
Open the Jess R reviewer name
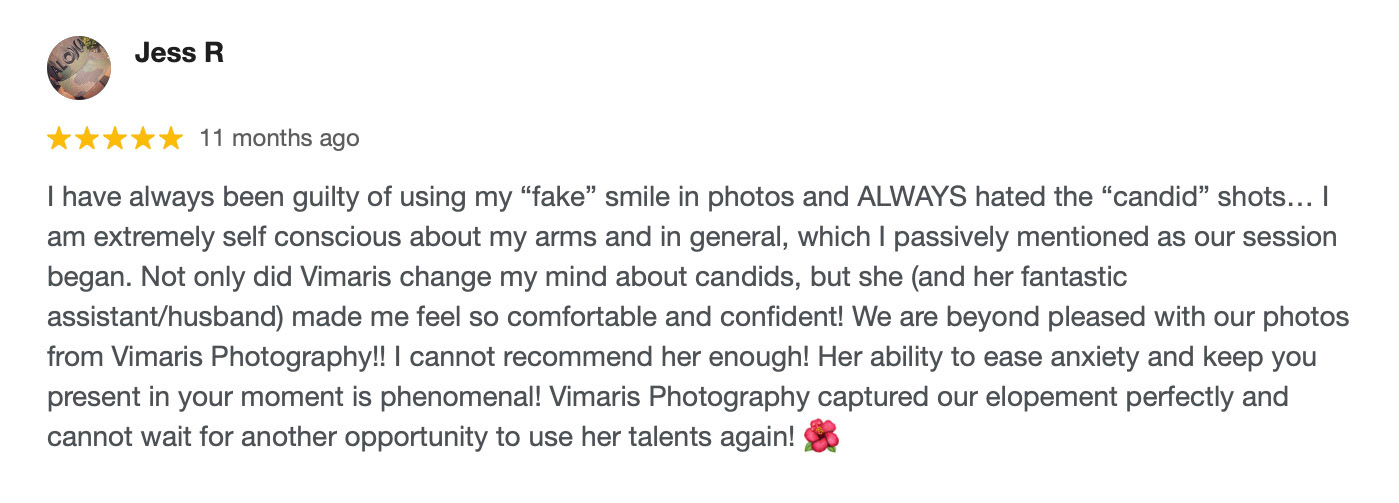coord(179,53)
